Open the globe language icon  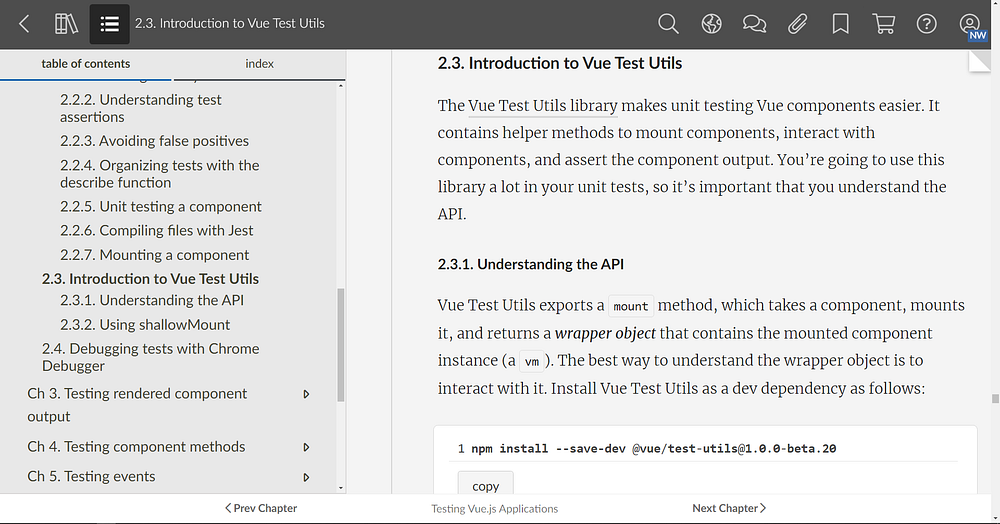coord(711,24)
